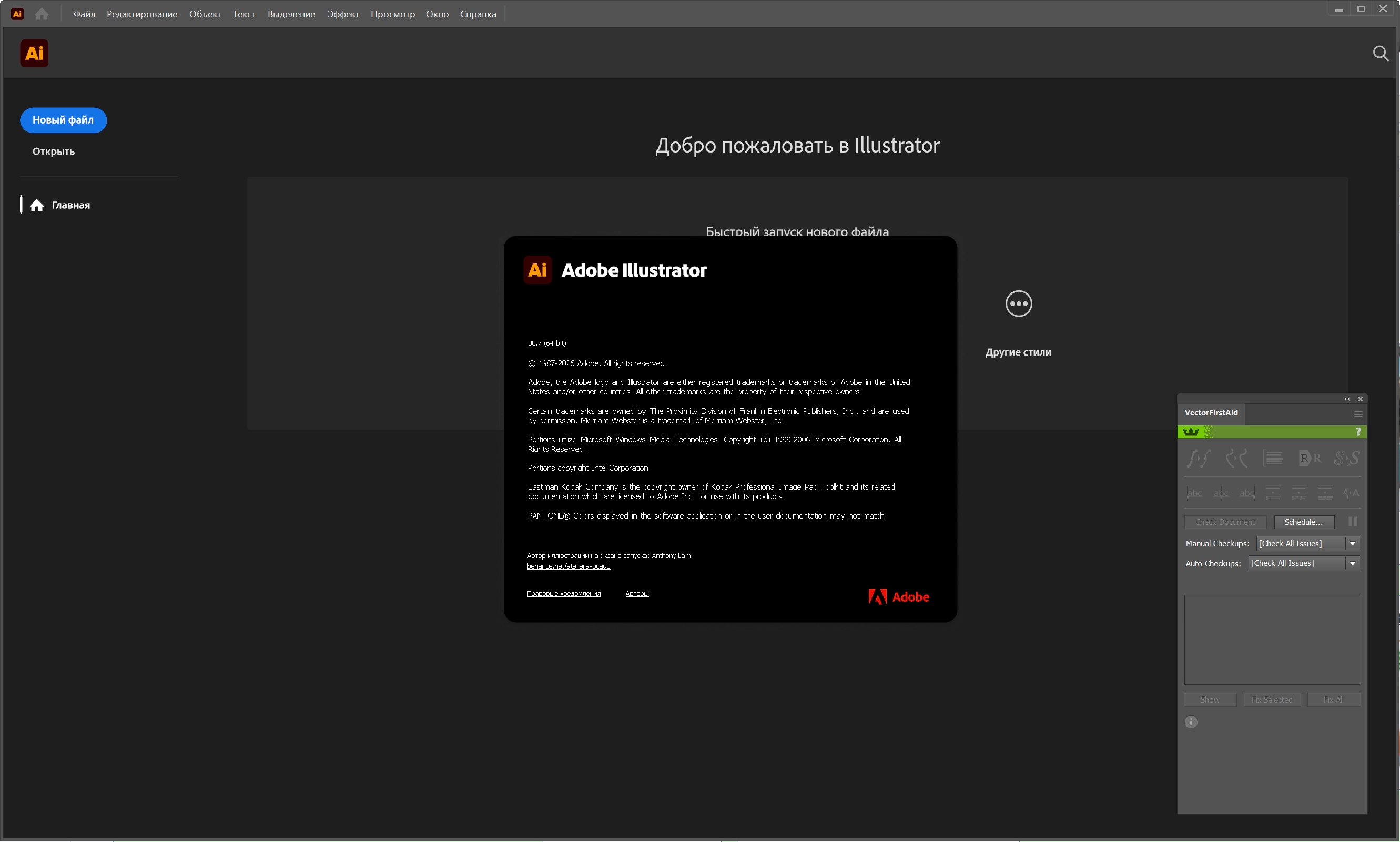Viewport: 1400px width, 842px height.
Task: Click the middle of the three paragraph-lines icons
Action: click(x=1299, y=492)
